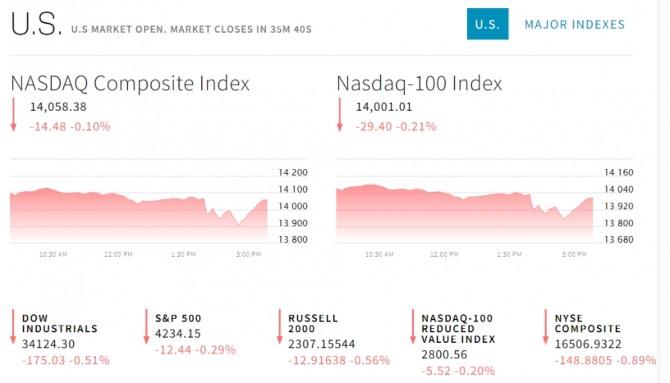Viewport: 670px width, 383px height.
Task: Switch to the Major Indexes tab
Action: coord(574,24)
